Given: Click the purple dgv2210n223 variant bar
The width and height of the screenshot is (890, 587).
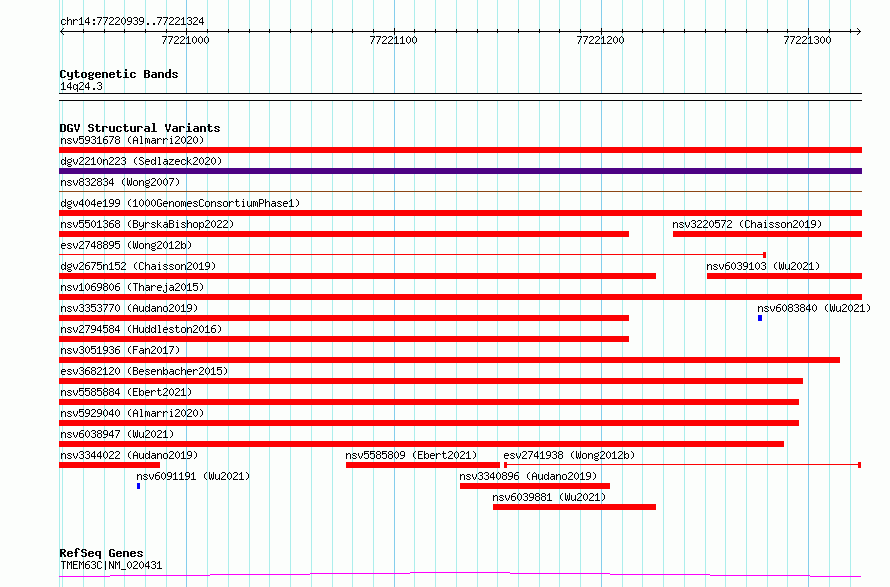Looking at the screenshot, I should tap(460, 171).
